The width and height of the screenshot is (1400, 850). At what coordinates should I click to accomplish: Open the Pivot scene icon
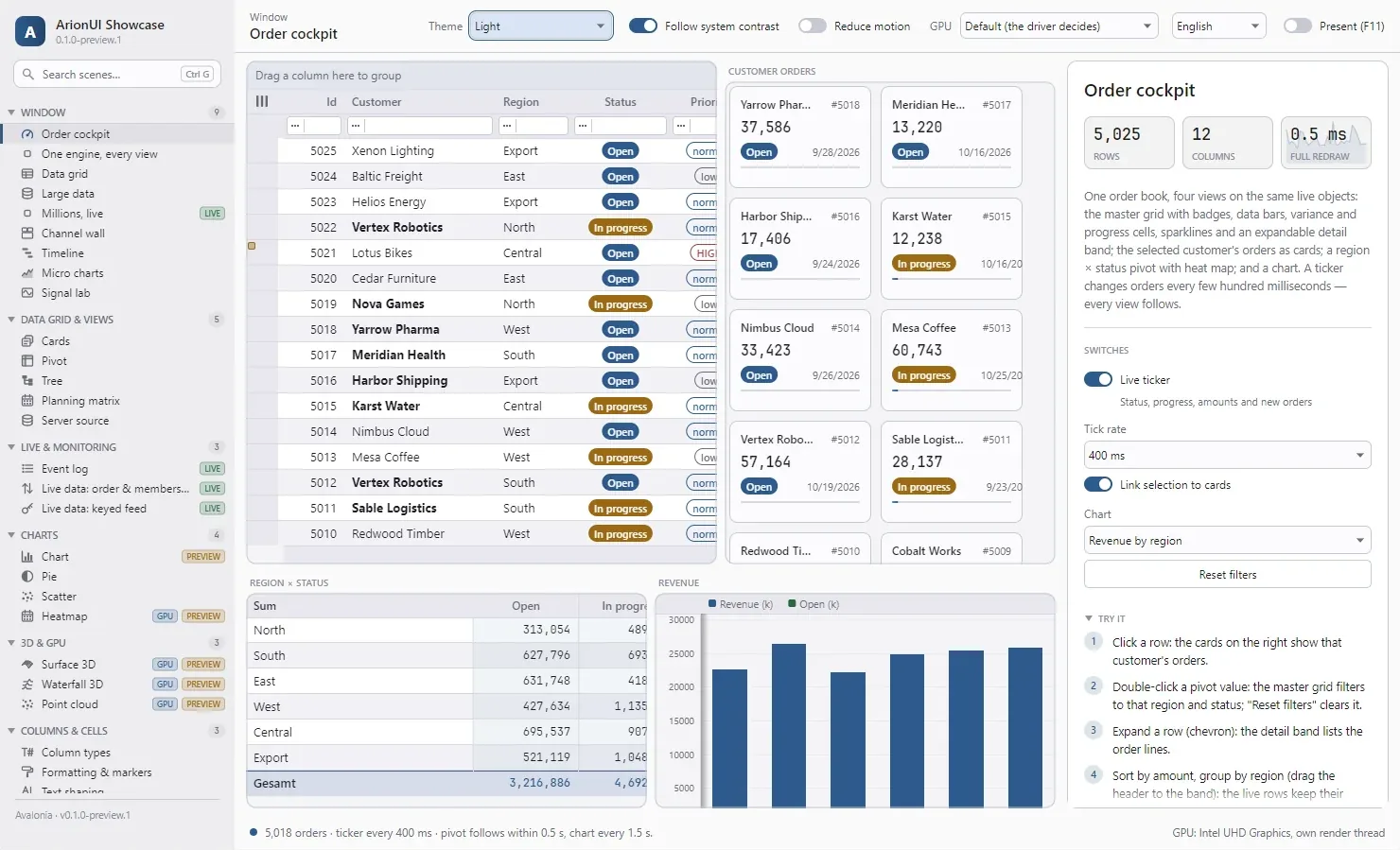[x=27, y=361]
